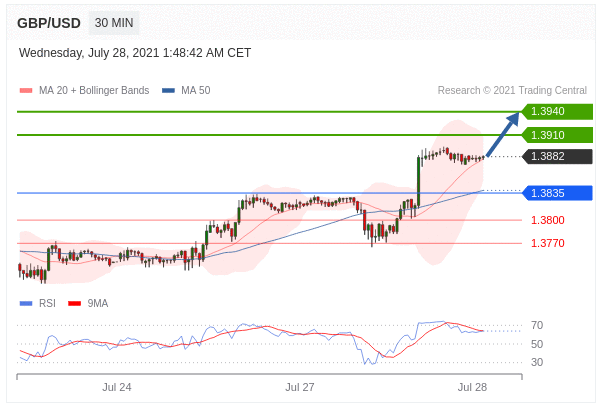Click the blue RSI legend swatch
The image size is (600, 408).
coord(26,304)
